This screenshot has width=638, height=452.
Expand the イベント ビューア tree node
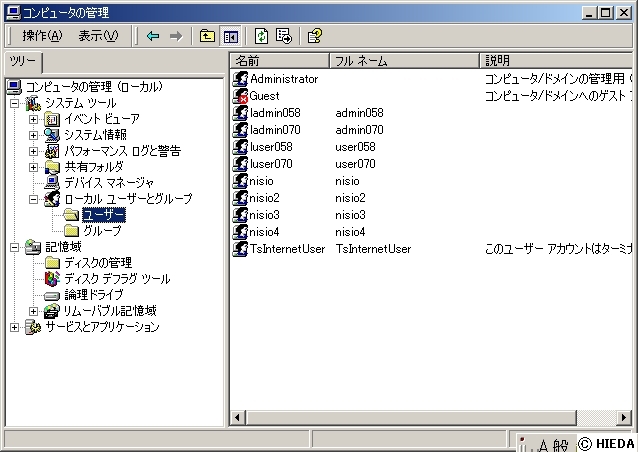point(34,119)
